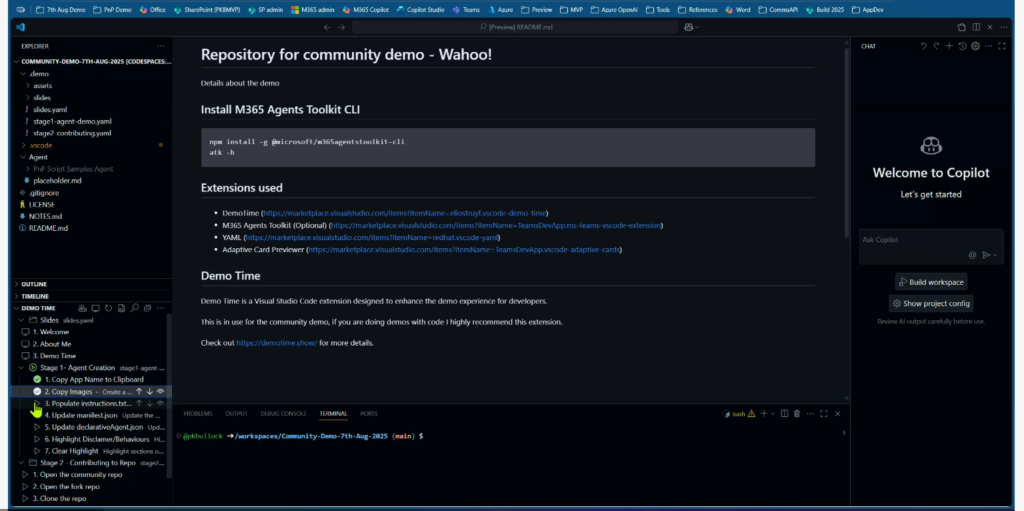Screen dimensions: 1024x511
Task: Open the demotime.show link
Action: pyautogui.click(x=277, y=342)
